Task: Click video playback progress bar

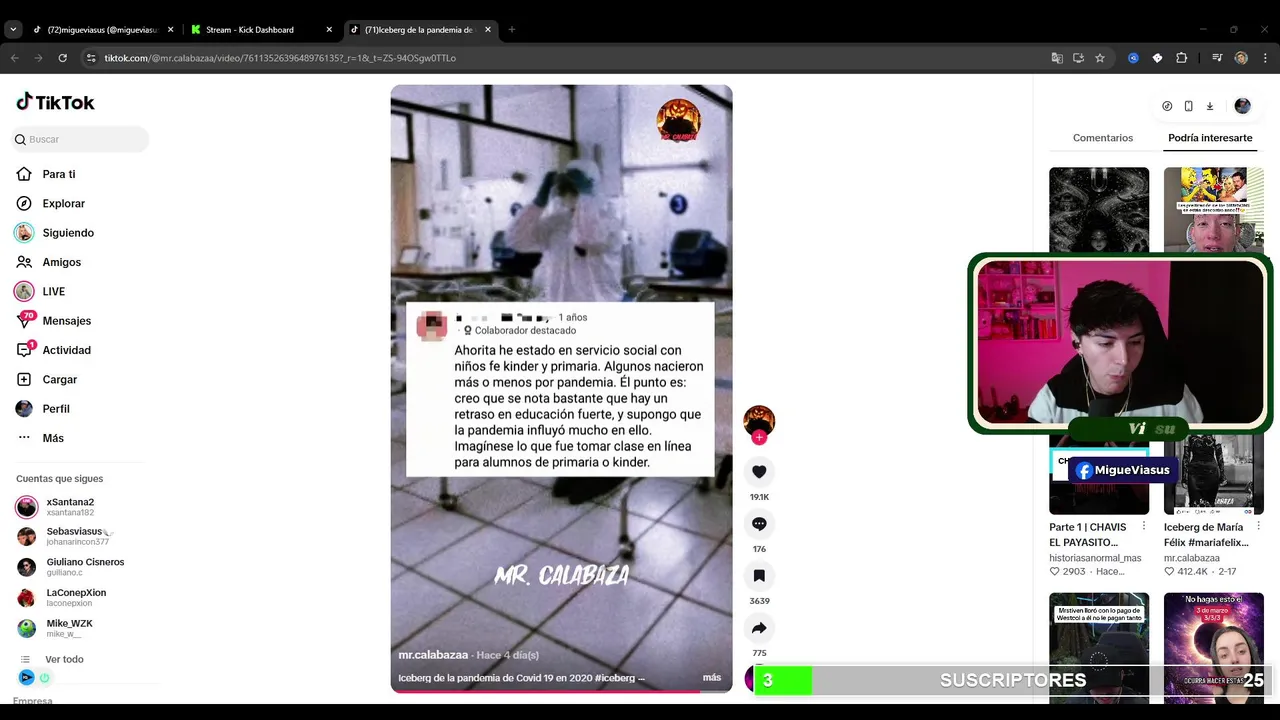Action: click(x=561, y=691)
